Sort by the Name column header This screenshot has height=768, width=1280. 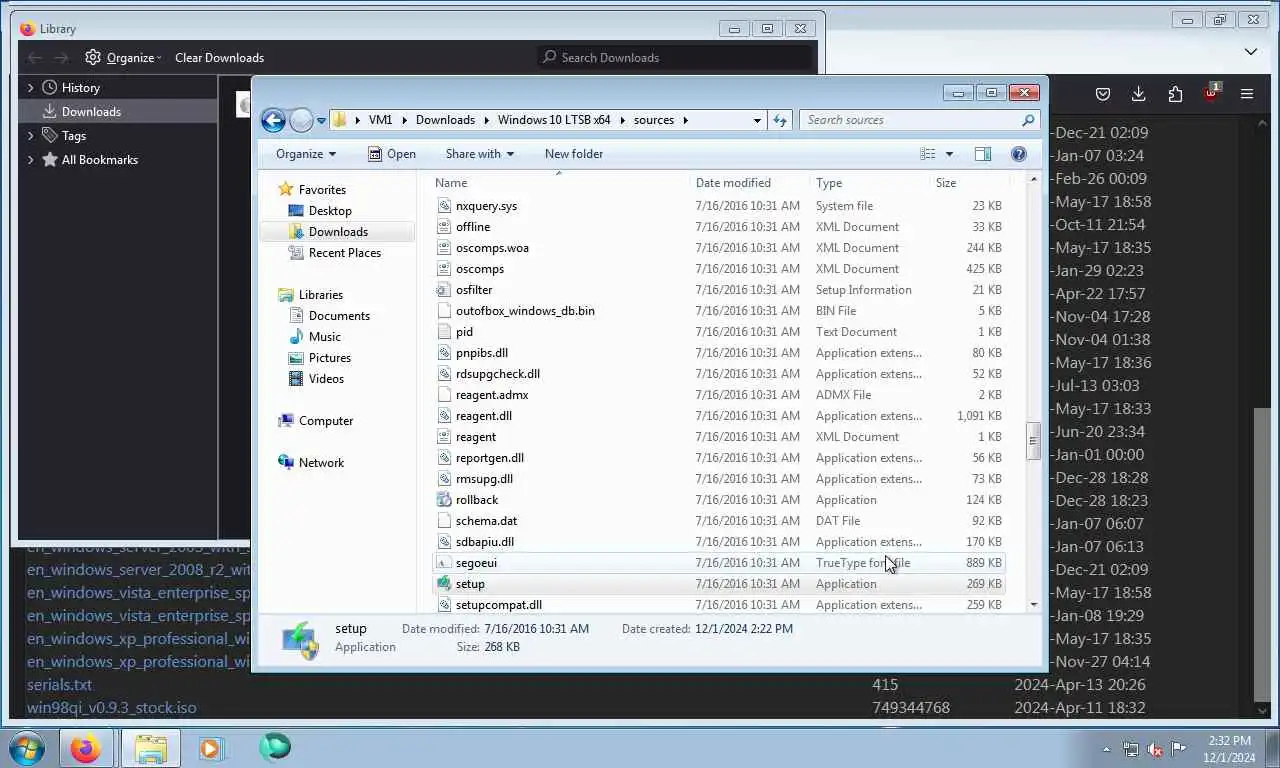451,183
